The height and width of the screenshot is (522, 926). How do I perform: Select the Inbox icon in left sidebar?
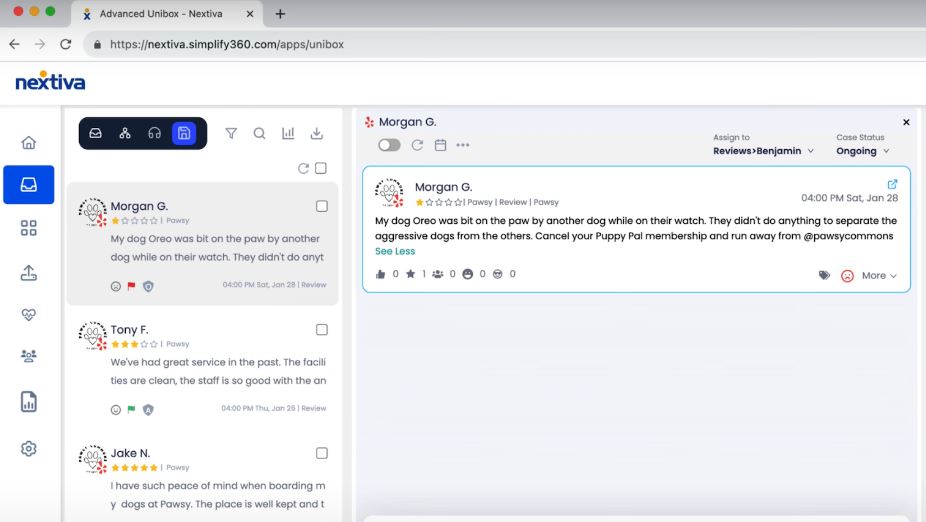28,185
